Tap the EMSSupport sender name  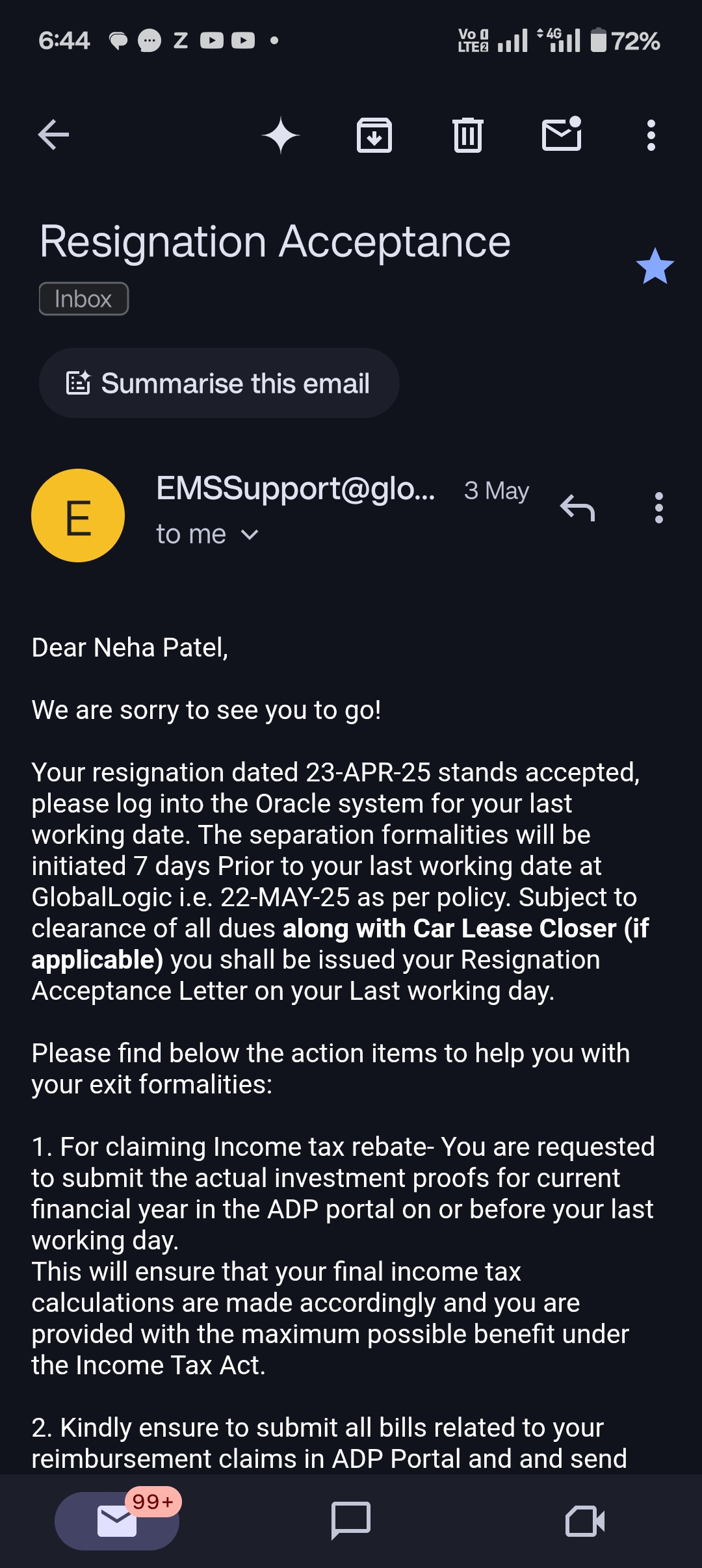(x=296, y=489)
